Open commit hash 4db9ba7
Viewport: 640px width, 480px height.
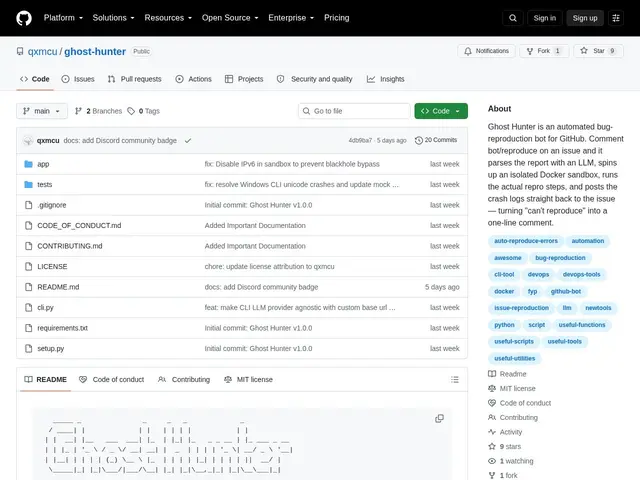(x=360, y=140)
